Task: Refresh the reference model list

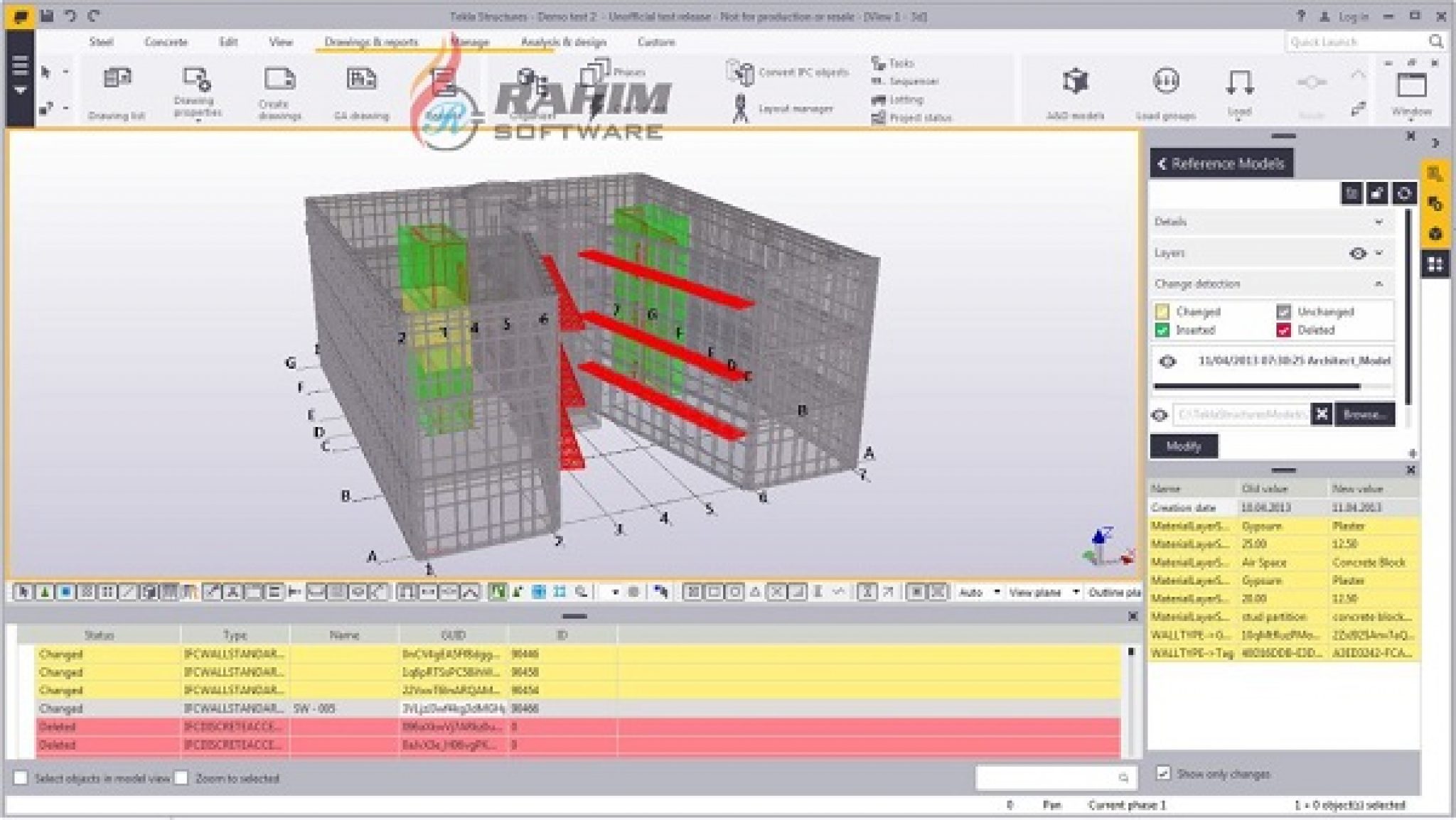Action: pyautogui.click(x=1406, y=193)
